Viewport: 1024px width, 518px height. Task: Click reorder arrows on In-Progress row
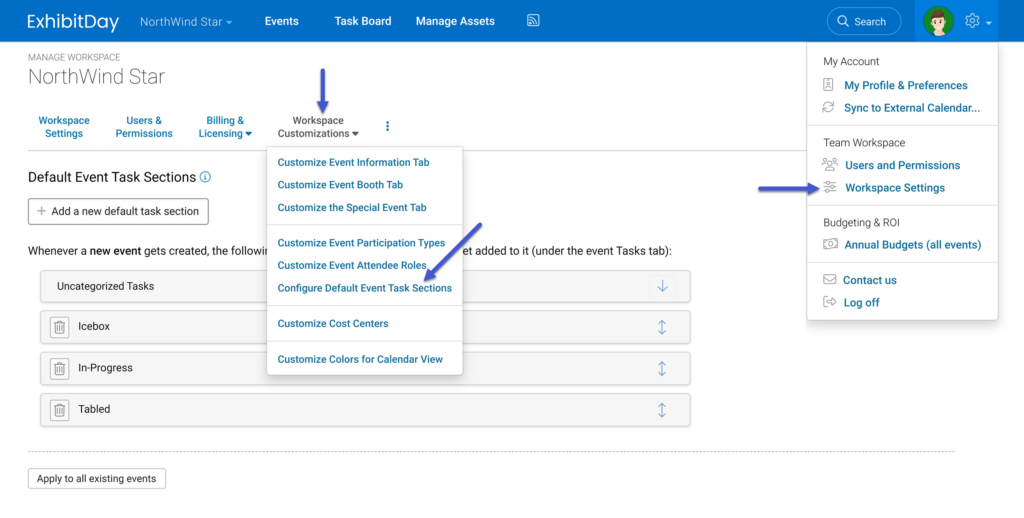tap(662, 368)
